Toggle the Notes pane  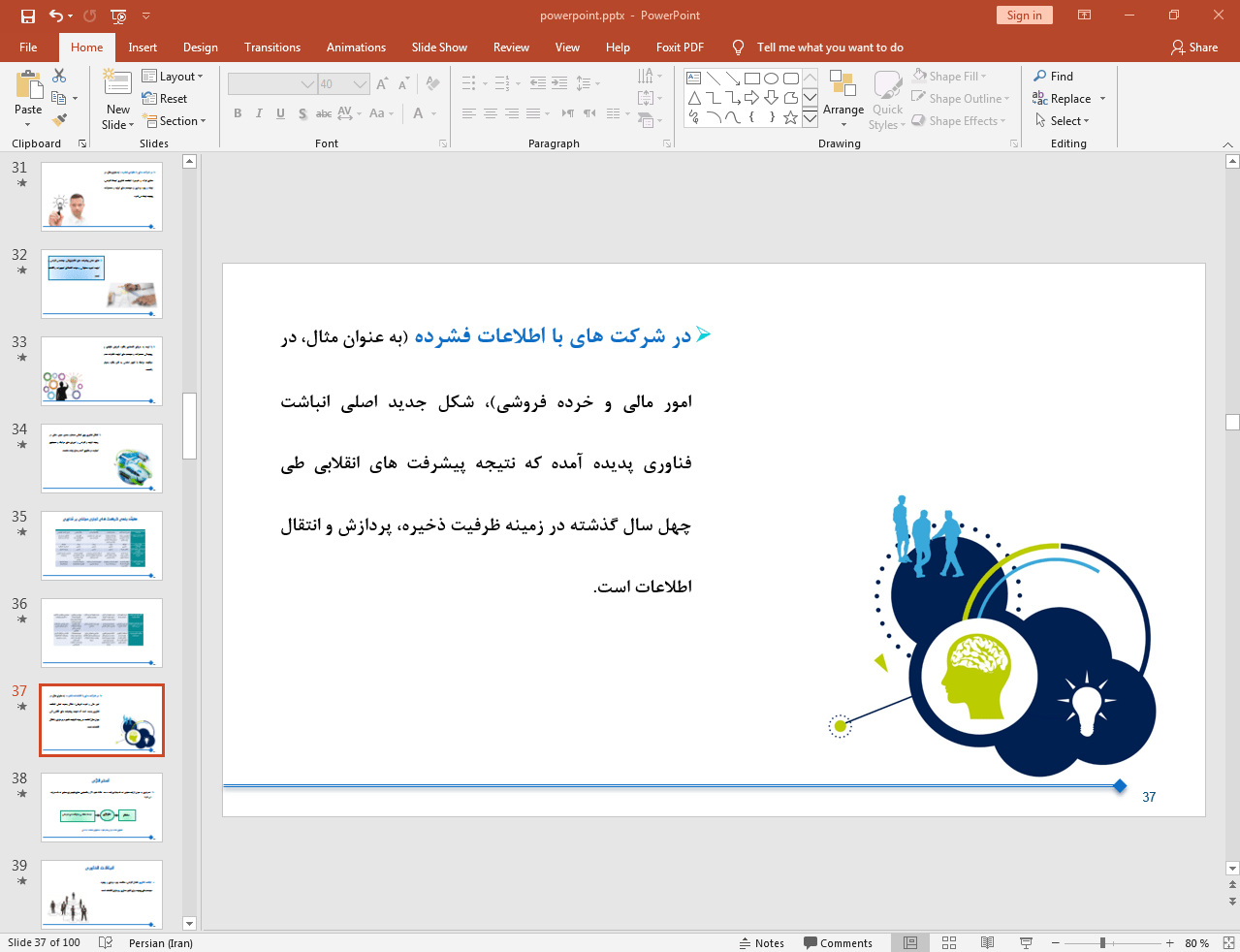762,943
